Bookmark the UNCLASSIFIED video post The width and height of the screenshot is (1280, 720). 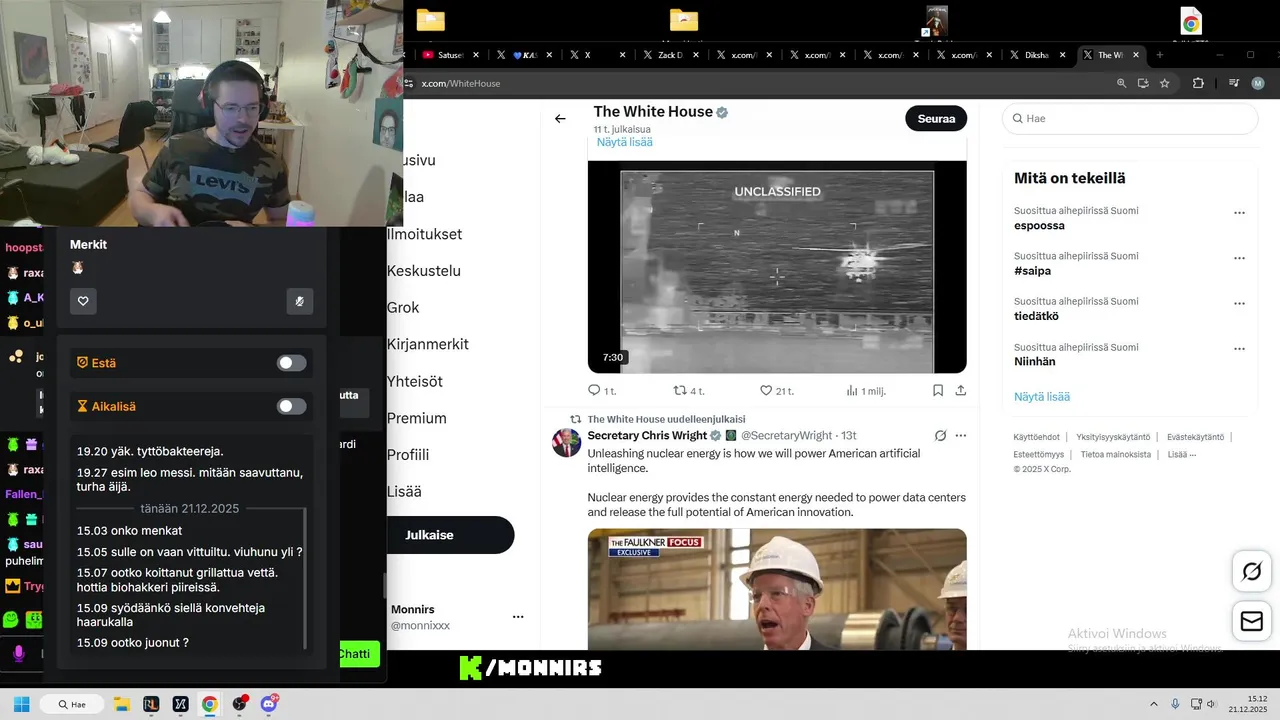pyautogui.click(x=937, y=390)
